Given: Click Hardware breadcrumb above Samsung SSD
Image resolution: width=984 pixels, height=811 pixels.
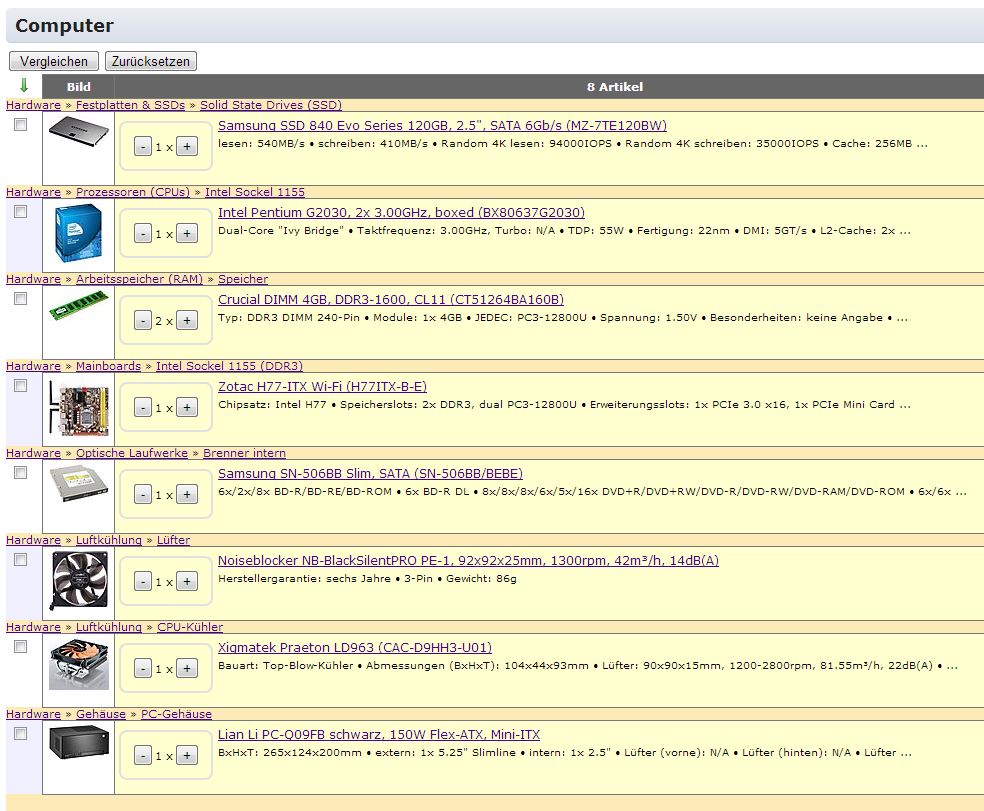Looking at the screenshot, I should click(x=33, y=105).
